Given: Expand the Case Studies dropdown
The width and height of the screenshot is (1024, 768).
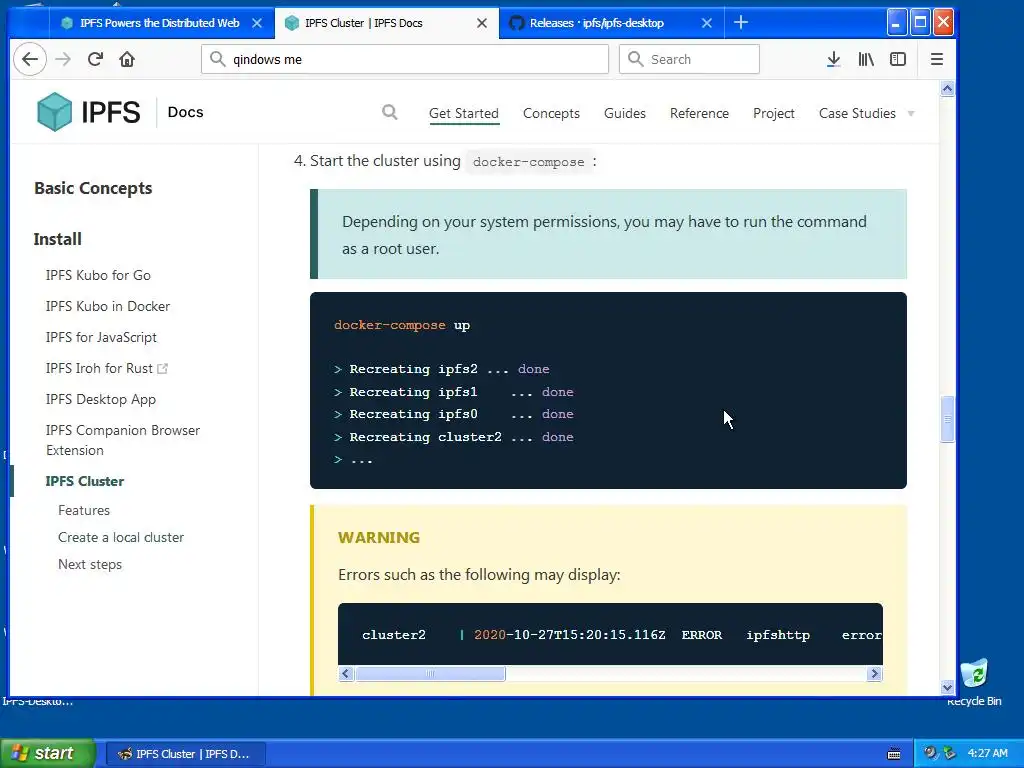Looking at the screenshot, I should tap(866, 113).
